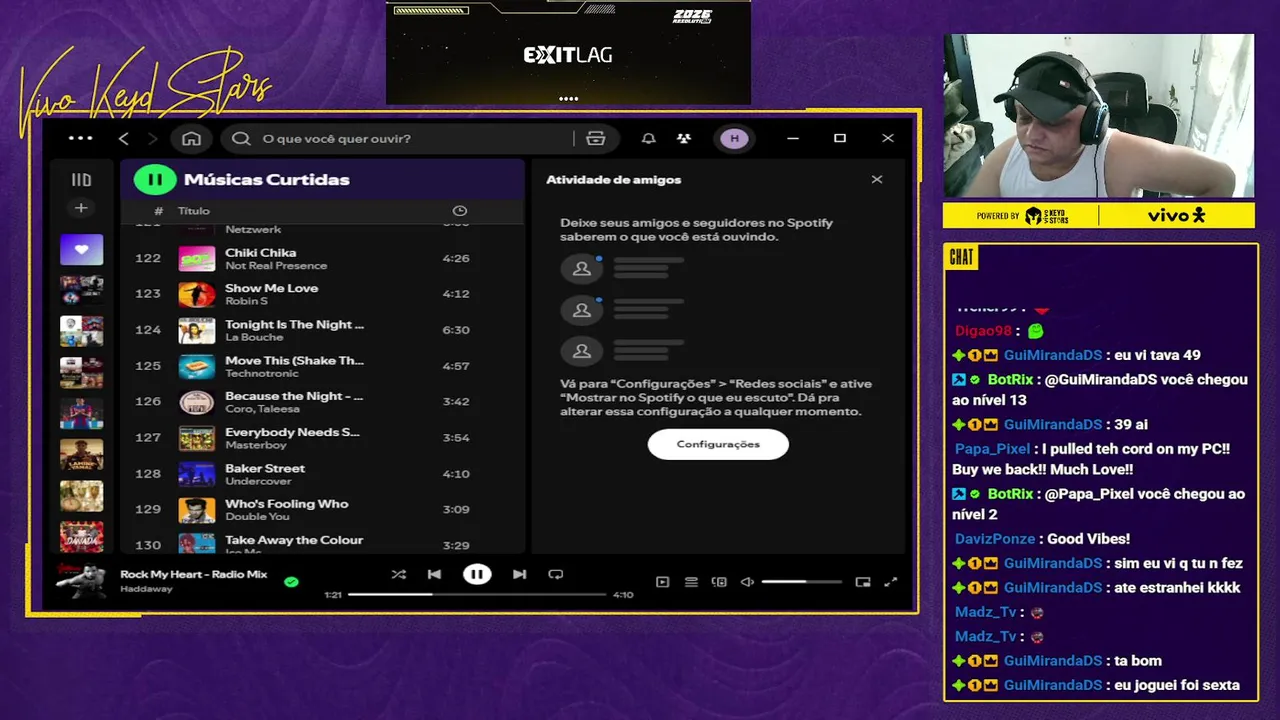Screen dimensions: 1280x720
Task: Toggle repeat mode
Action: click(556, 575)
